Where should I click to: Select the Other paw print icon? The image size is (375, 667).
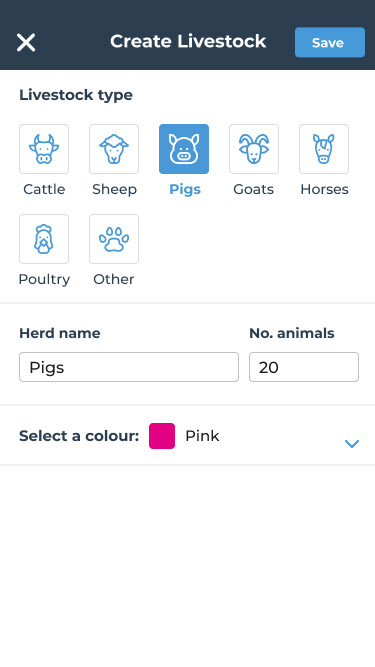[x=114, y=239]
